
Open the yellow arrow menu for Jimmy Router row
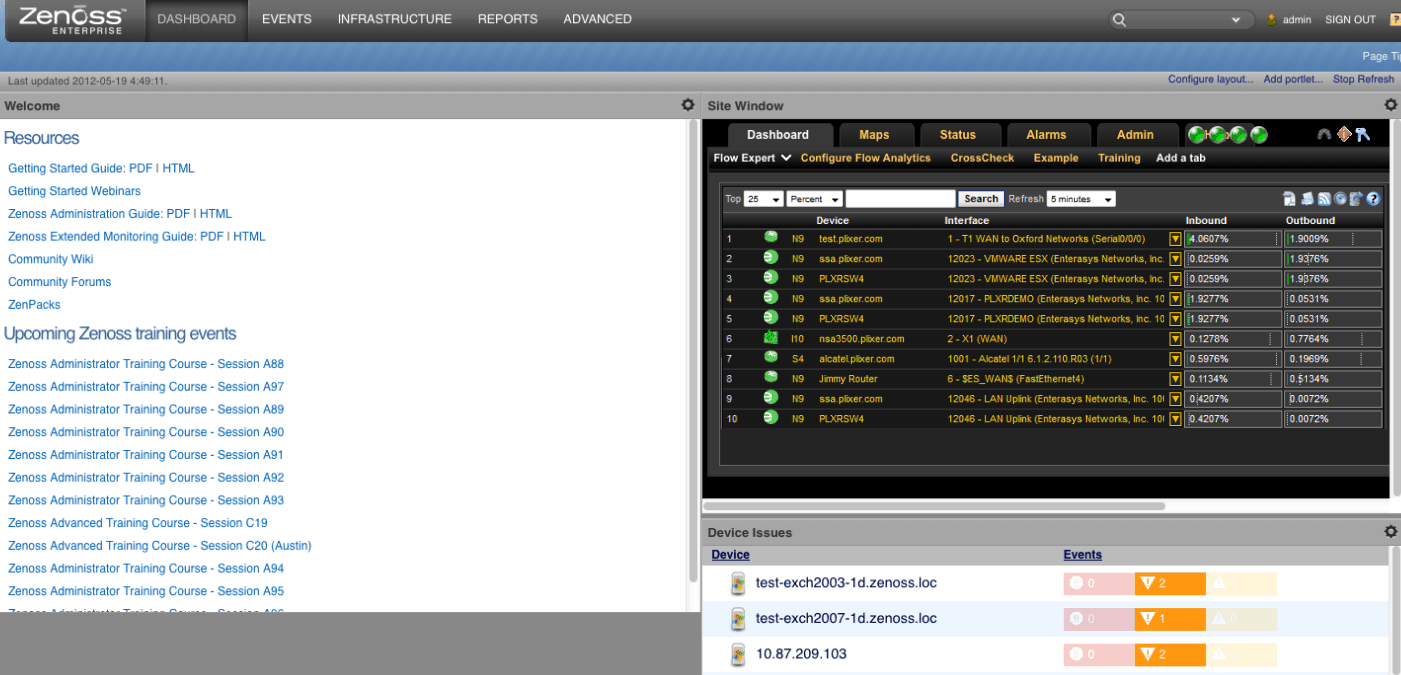pos(1176,379)
